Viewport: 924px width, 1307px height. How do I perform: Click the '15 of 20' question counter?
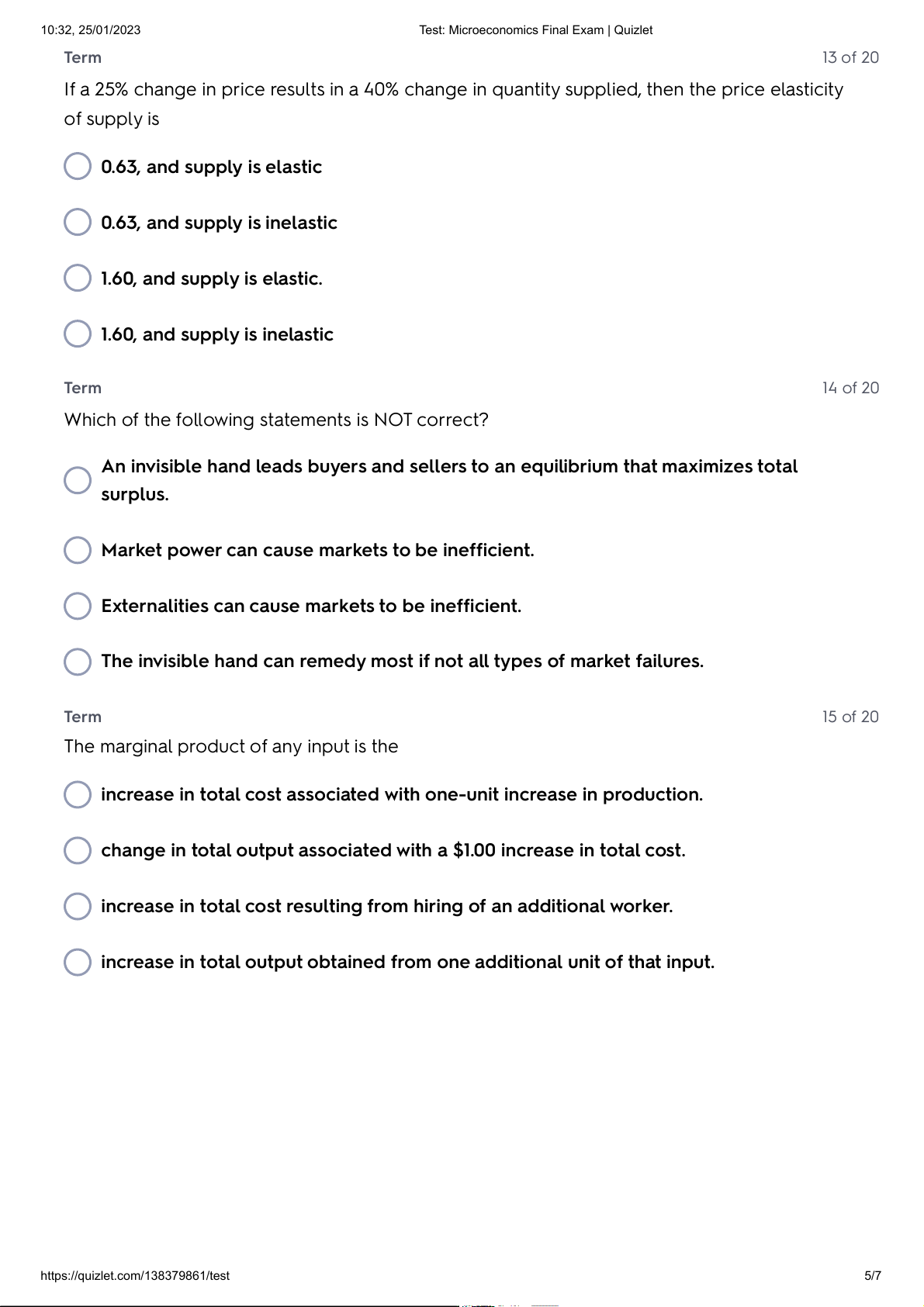(850, 717)
